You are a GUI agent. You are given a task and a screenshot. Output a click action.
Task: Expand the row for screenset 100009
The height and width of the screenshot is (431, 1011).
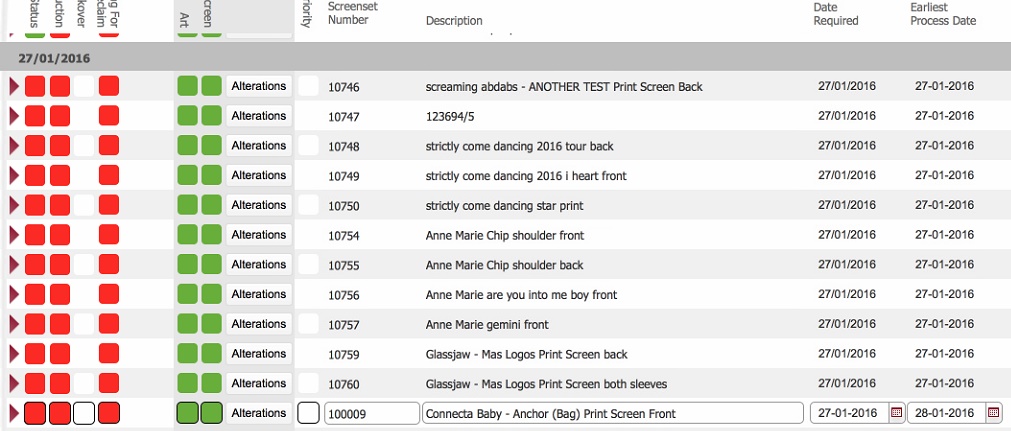click(x=14, y=413)
